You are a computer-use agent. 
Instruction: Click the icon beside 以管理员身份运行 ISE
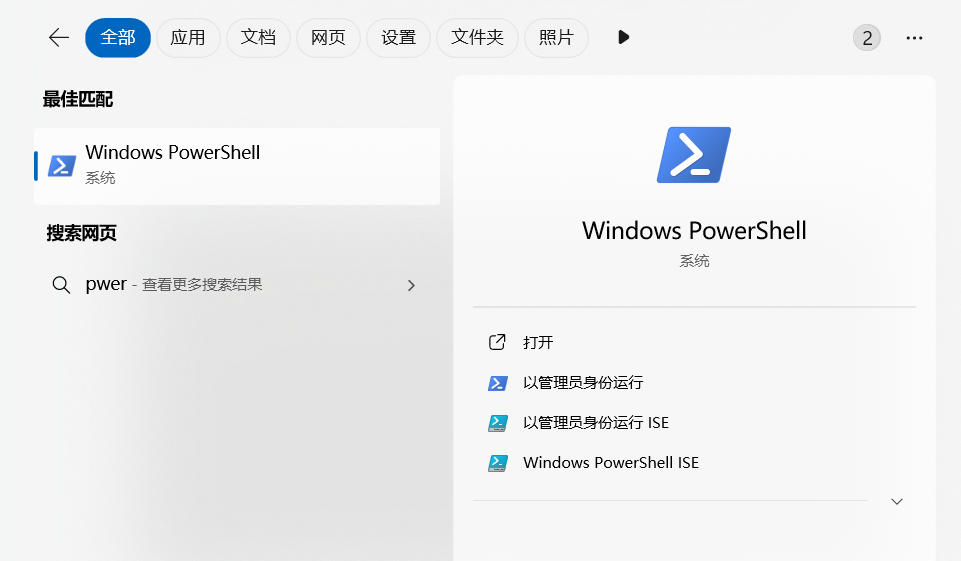tap(497, 423)
